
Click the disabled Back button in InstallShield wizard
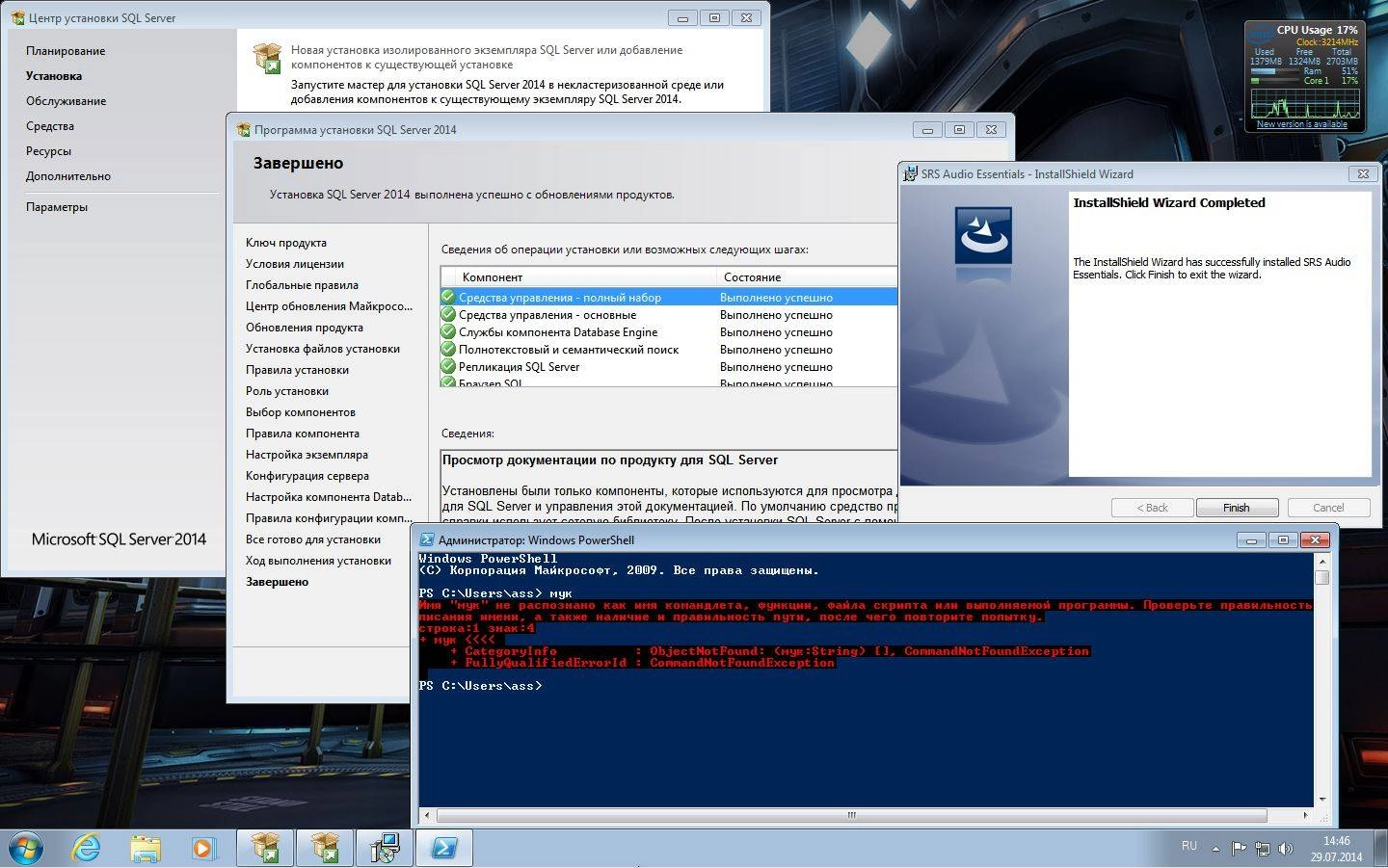(1152, 508)
